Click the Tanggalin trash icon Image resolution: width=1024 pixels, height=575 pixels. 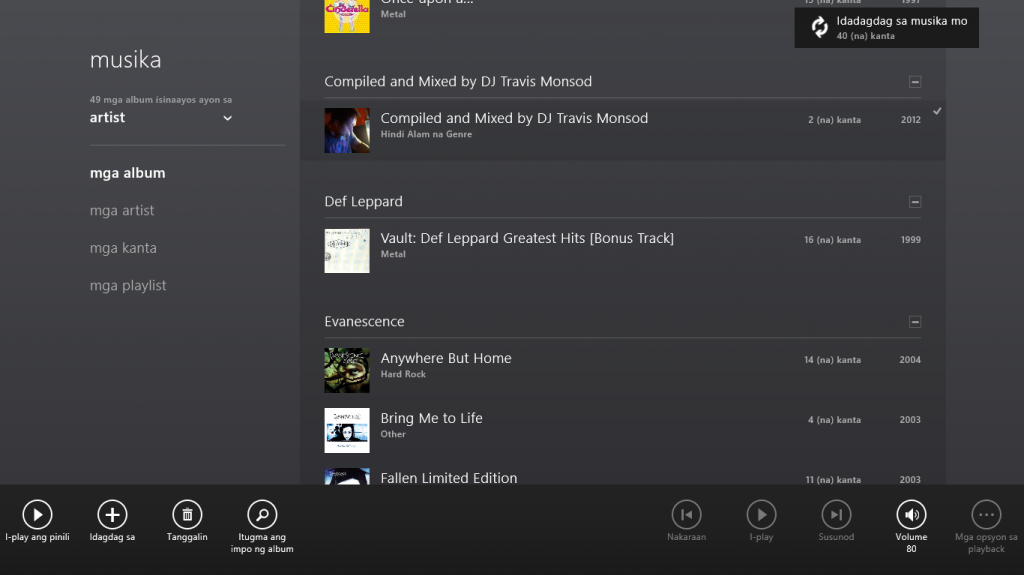point(187,515)
